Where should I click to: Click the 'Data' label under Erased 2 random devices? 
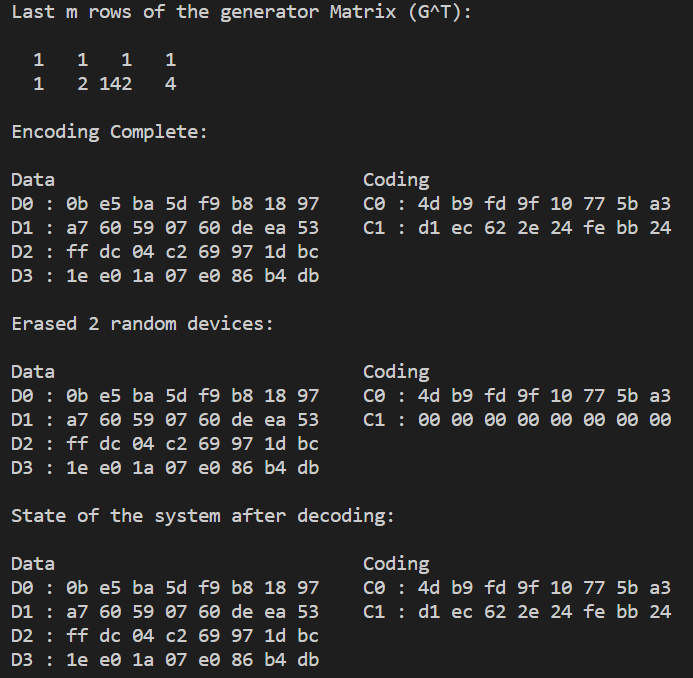33,372
